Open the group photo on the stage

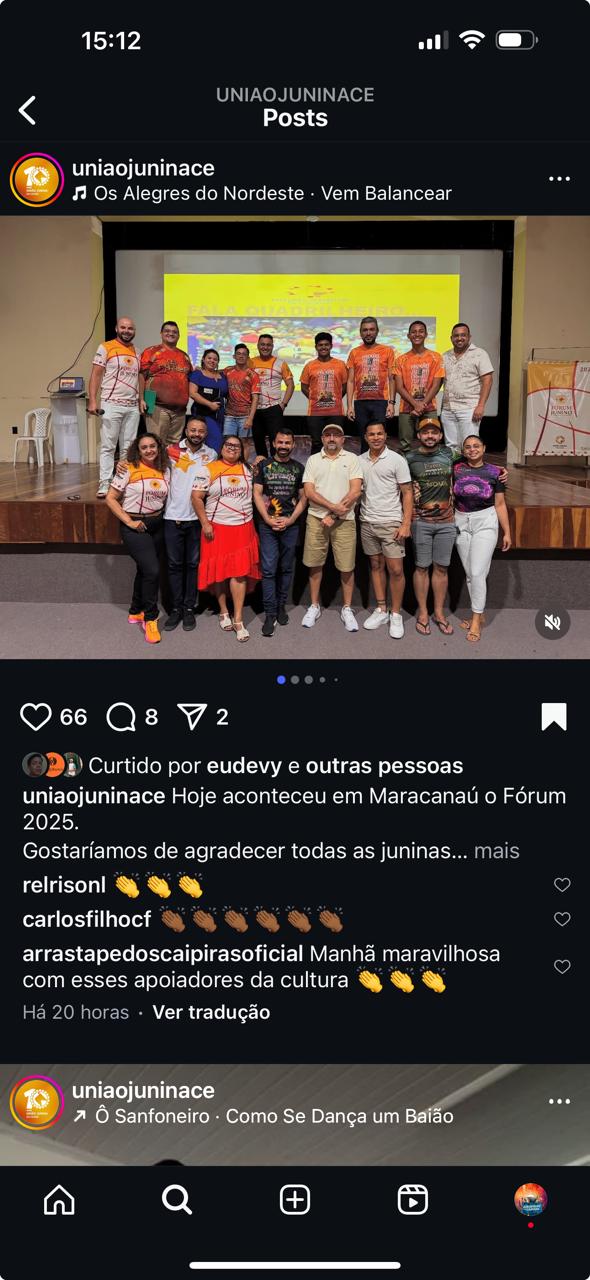(x=295, y=438)
